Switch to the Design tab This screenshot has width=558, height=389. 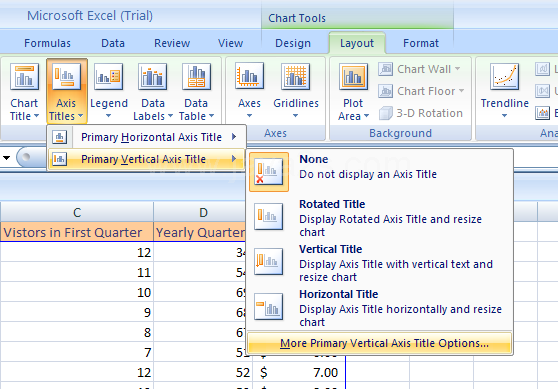tap(293, 43)
